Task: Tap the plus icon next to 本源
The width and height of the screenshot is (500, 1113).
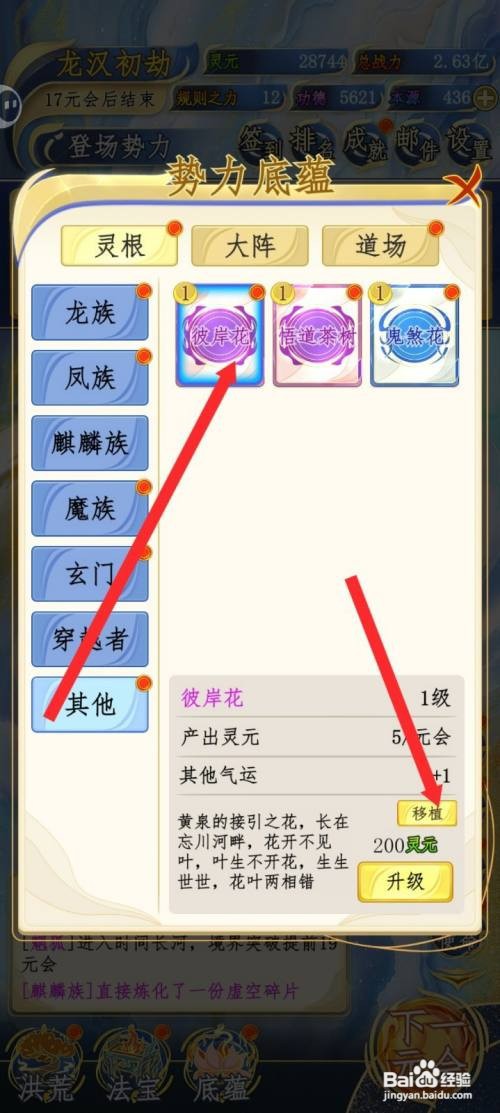Action: click(484, 97)
